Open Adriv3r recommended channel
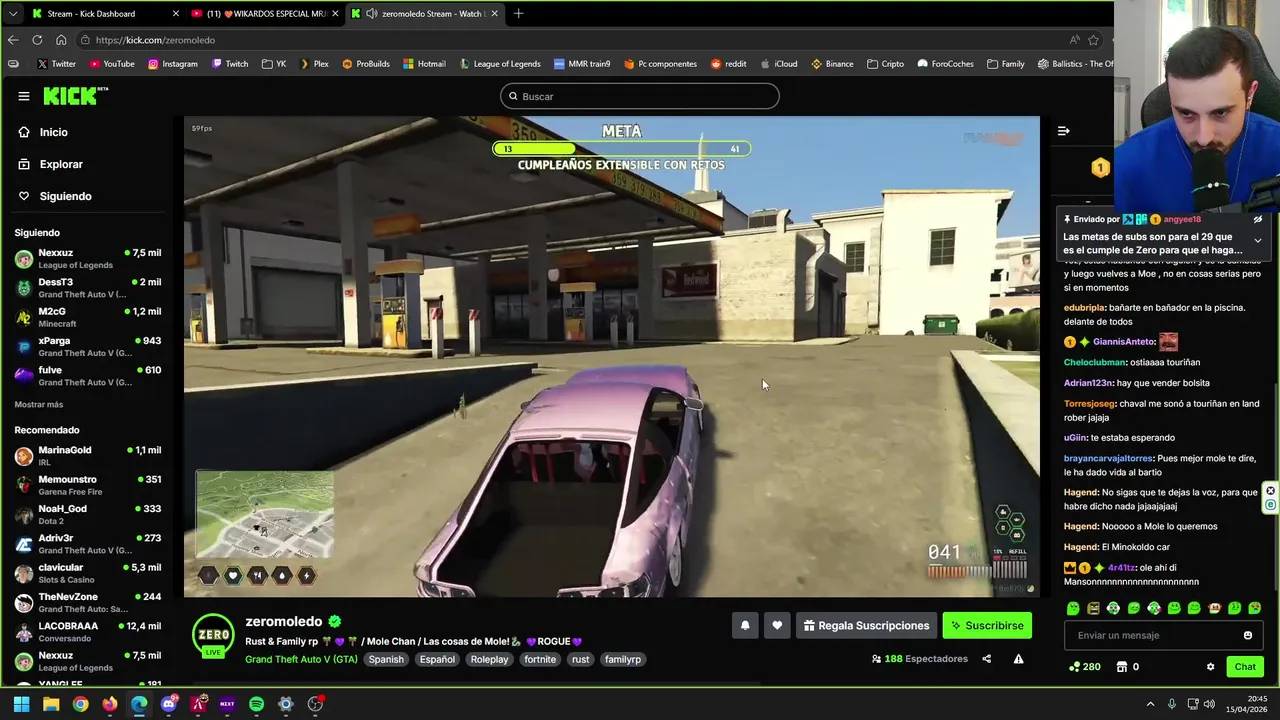Viewport: 1280px width, 720px height. pos(88,544)
